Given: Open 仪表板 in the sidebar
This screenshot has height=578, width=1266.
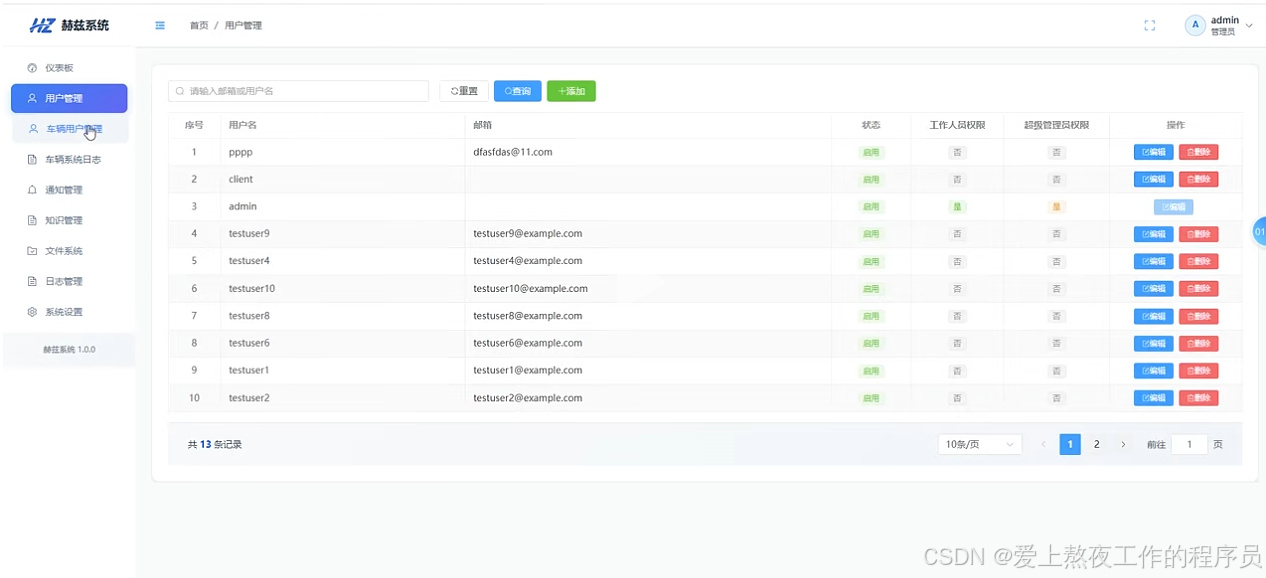Looking at the screenshot, I should [x=68, y=68].
